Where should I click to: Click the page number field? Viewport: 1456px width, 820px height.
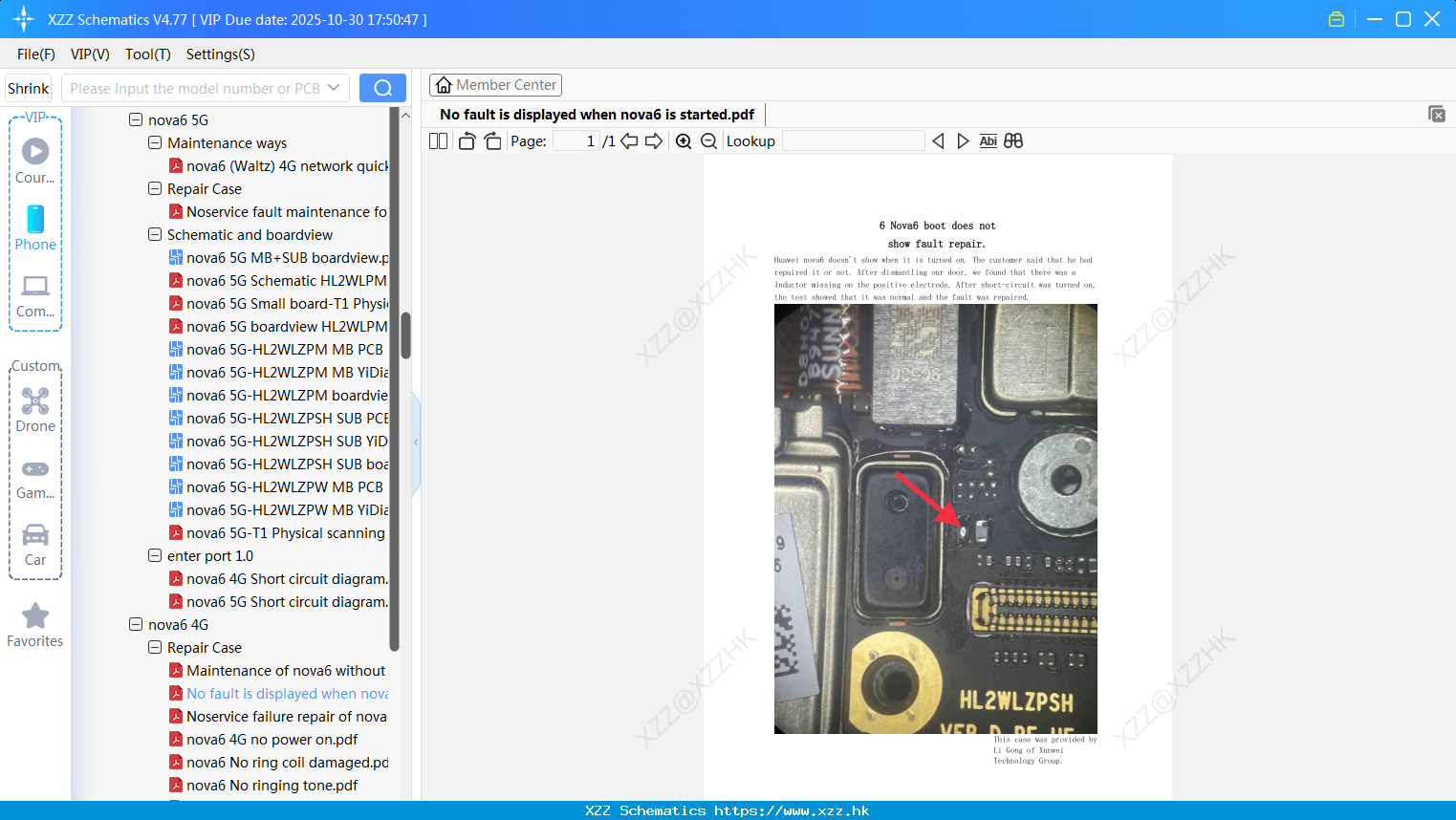[576, 141]
